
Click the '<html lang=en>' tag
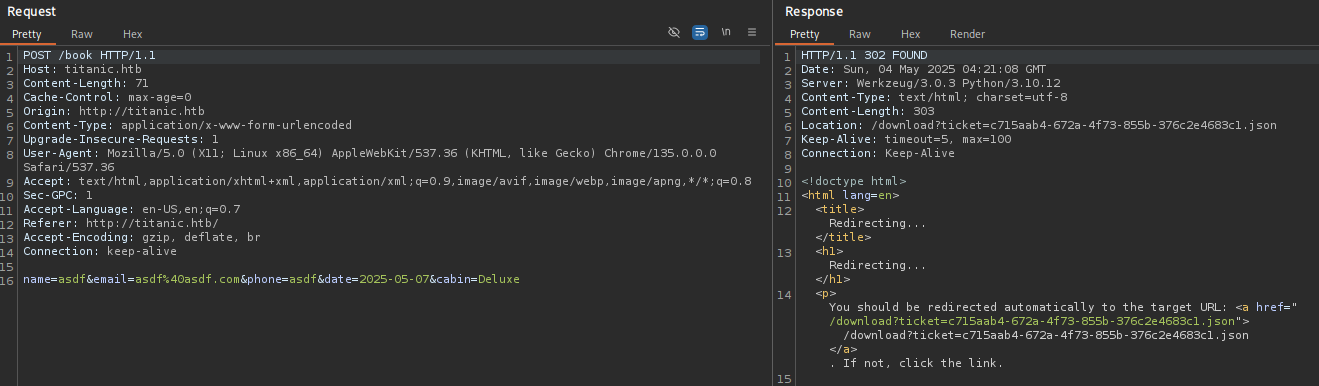[850, 195]
